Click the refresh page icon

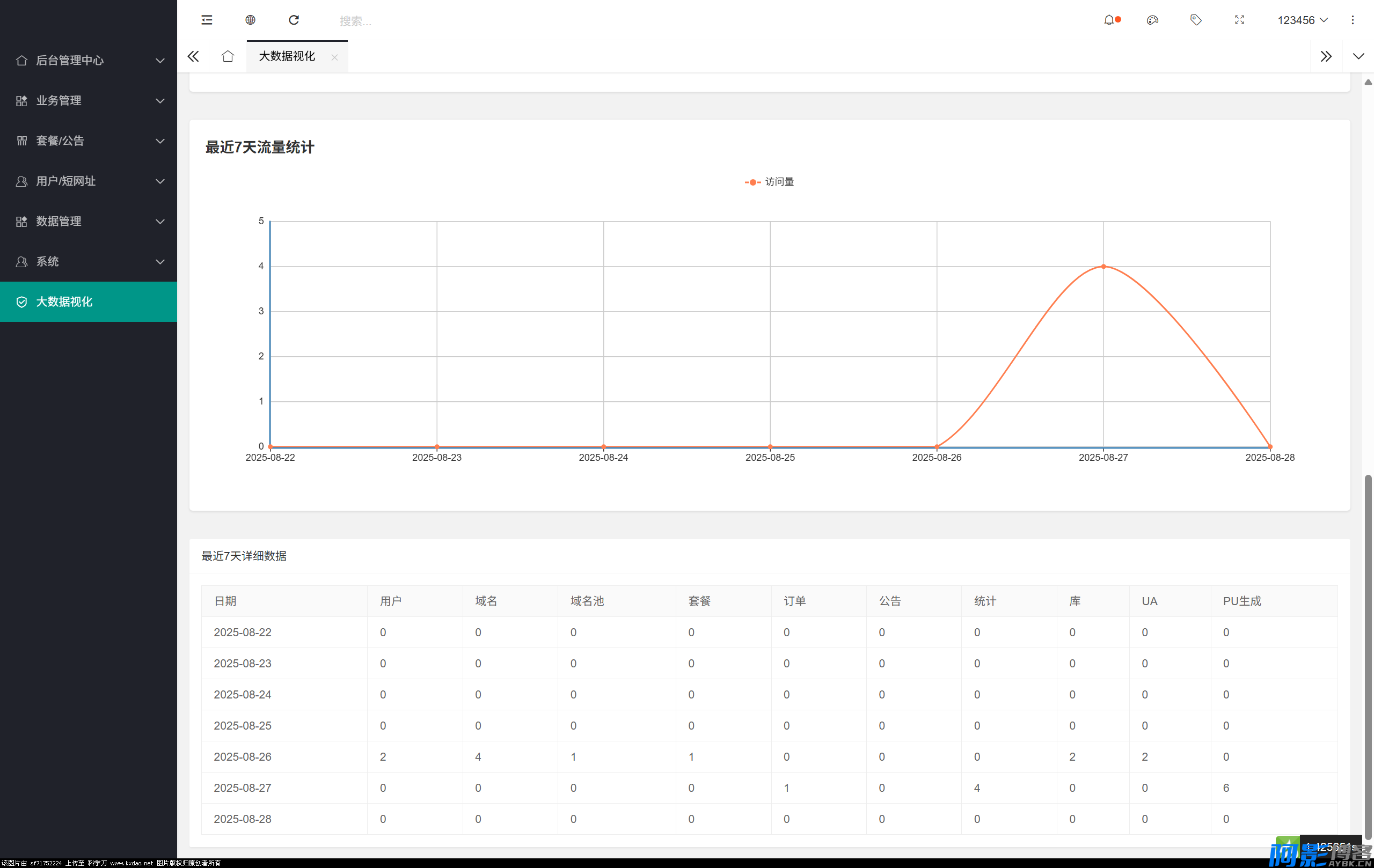click(294, 20)
